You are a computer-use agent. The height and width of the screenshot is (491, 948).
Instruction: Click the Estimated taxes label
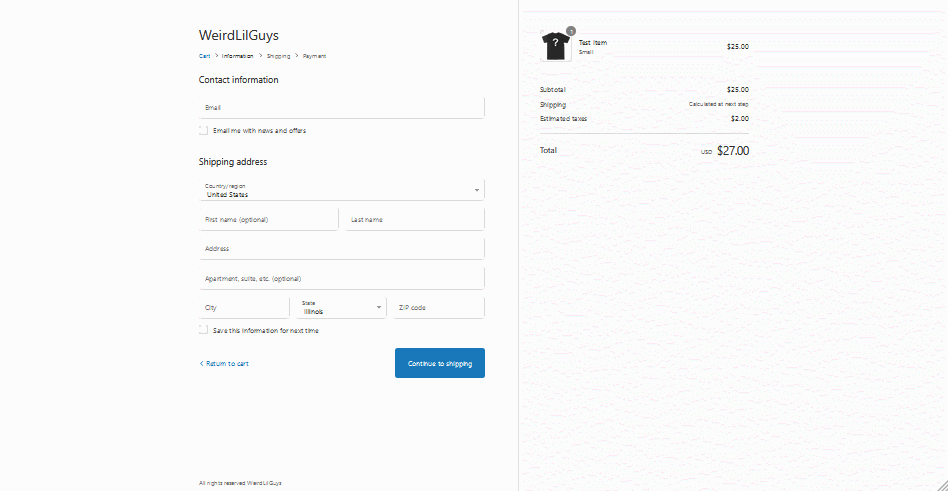563,119
